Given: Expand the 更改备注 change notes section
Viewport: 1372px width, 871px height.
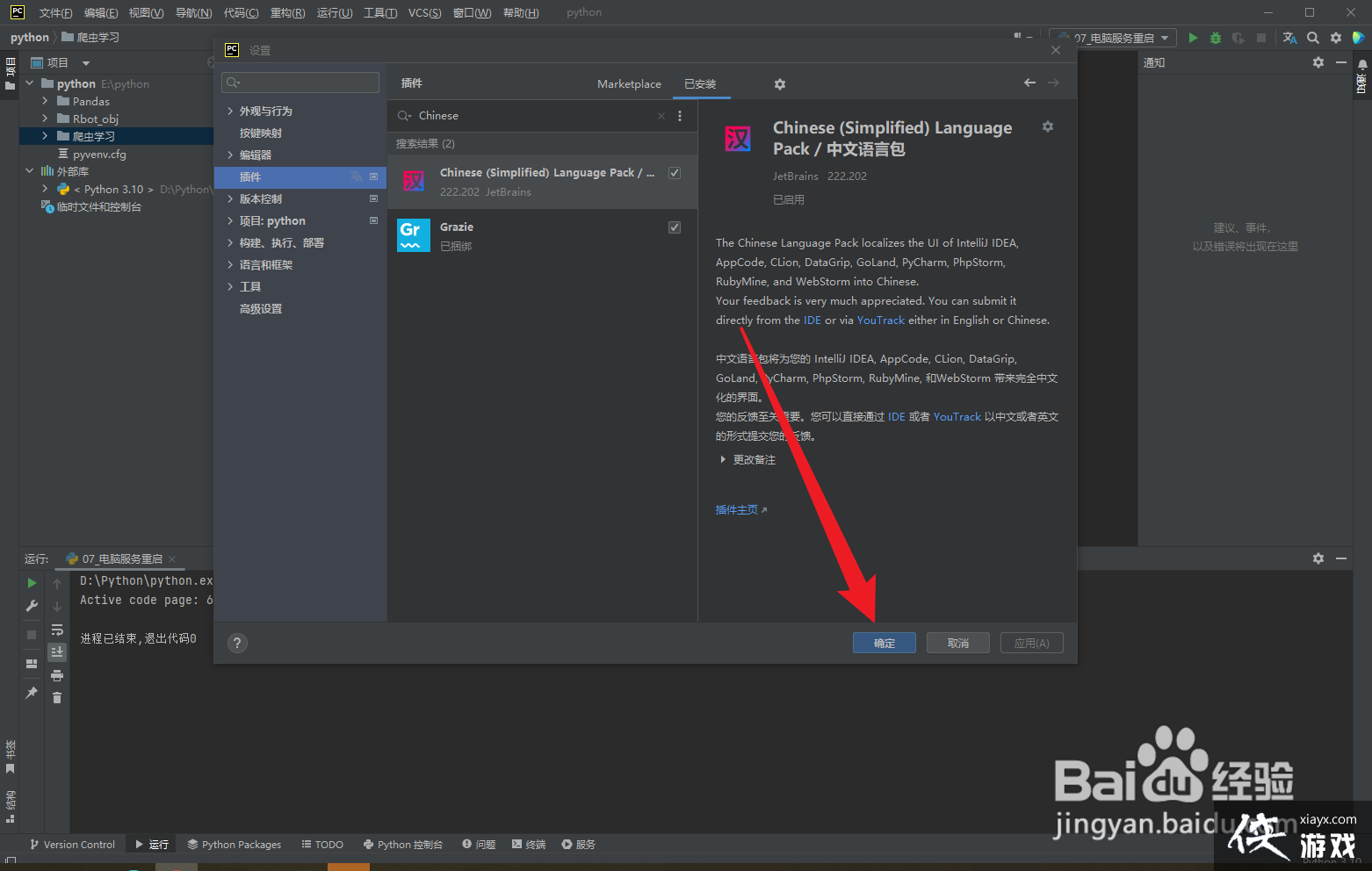Looking at the screenshot, I should coord(723,460).
